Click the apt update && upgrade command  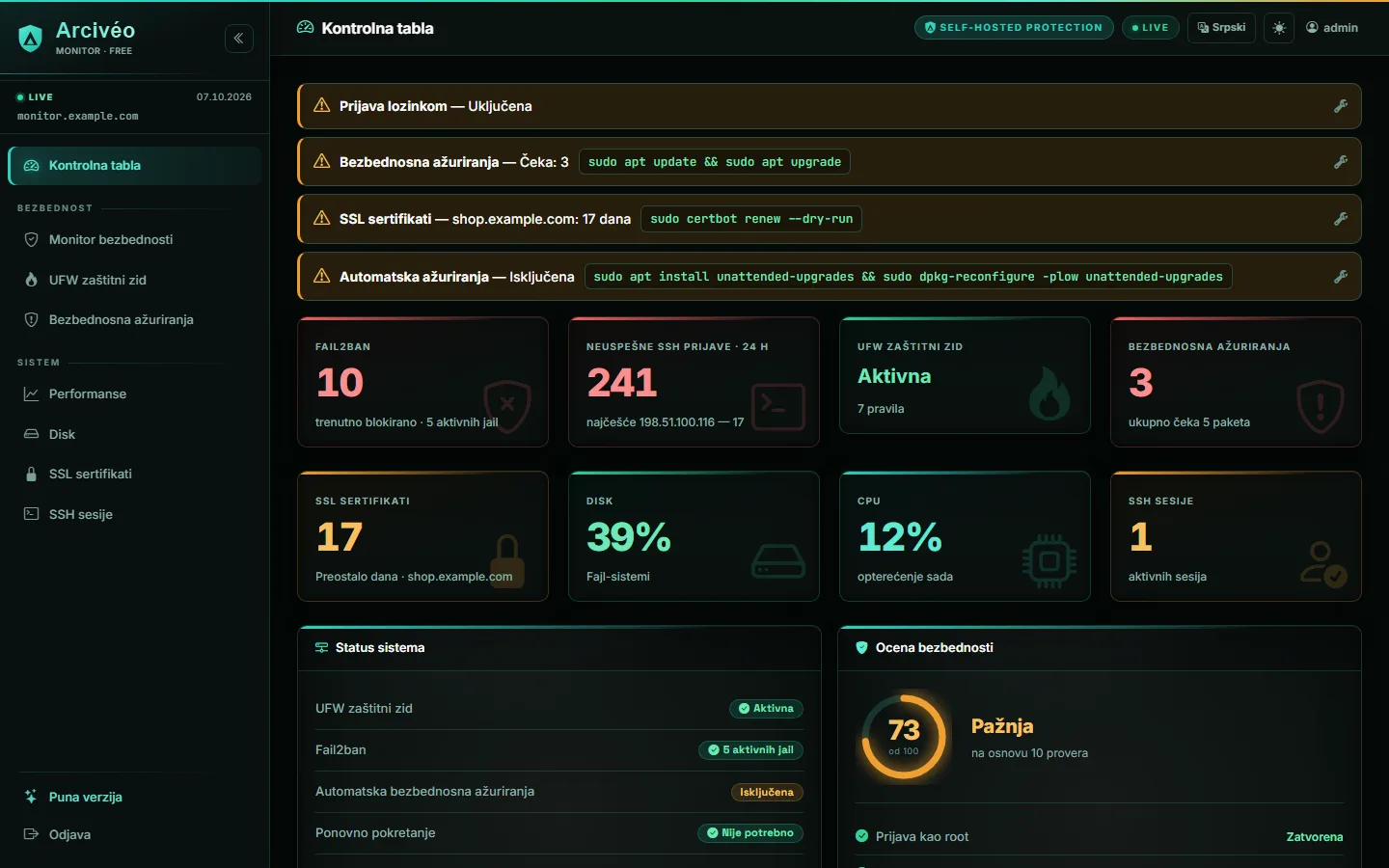[715, 162]
